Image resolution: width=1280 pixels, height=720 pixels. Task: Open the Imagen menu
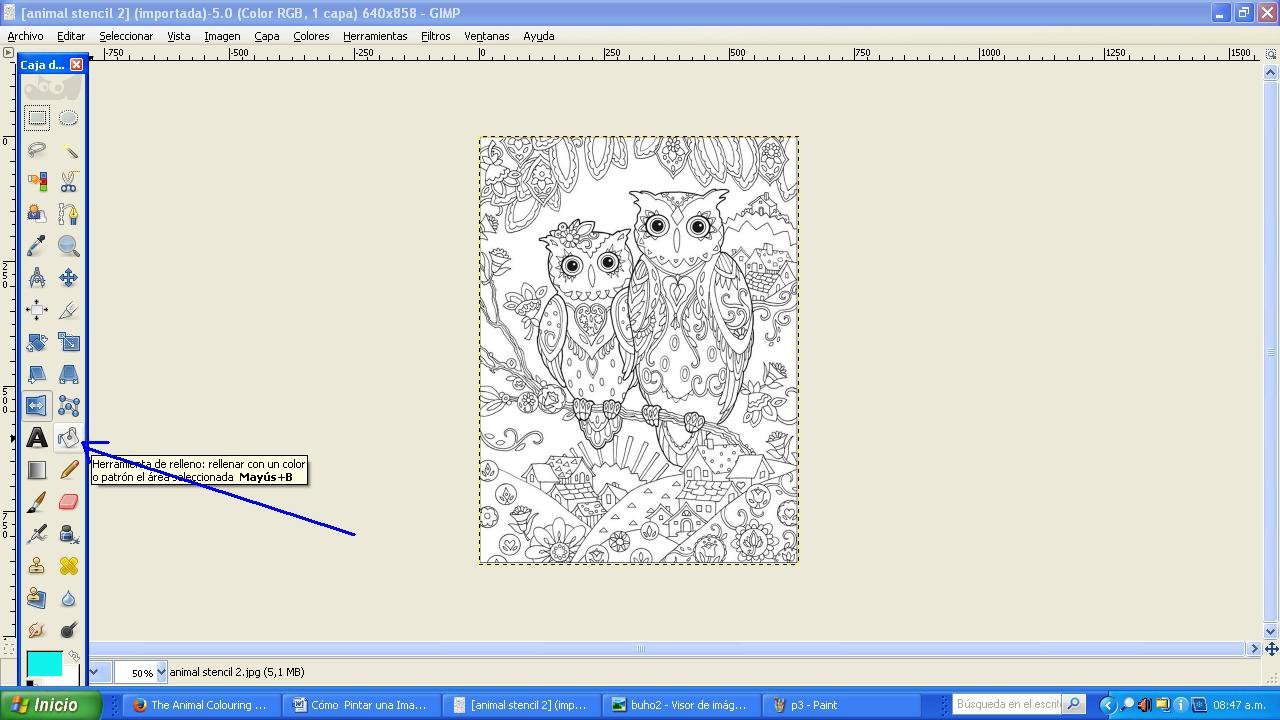tap(222, 36)
